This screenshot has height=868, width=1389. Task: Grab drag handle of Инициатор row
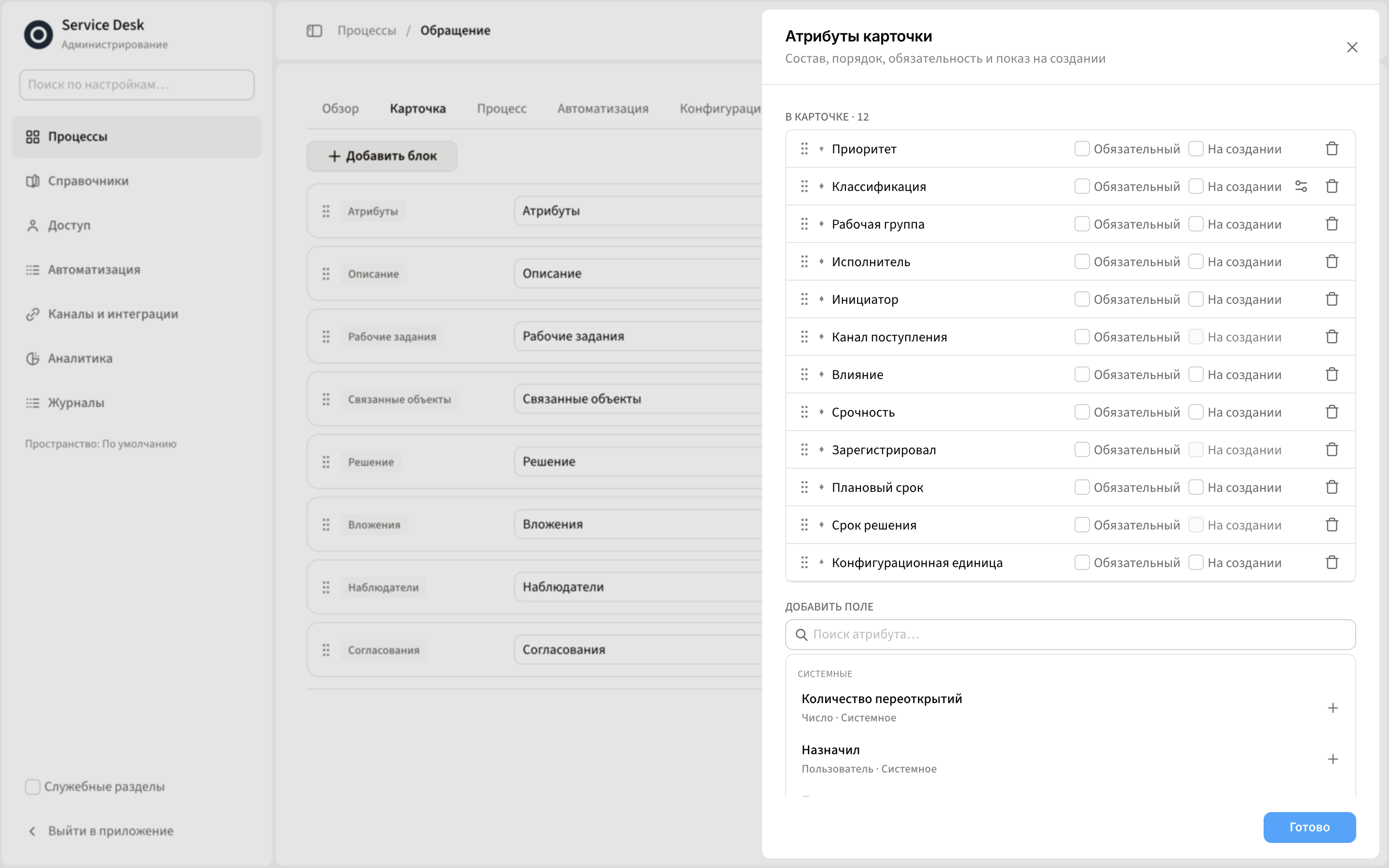coord(804,299)
